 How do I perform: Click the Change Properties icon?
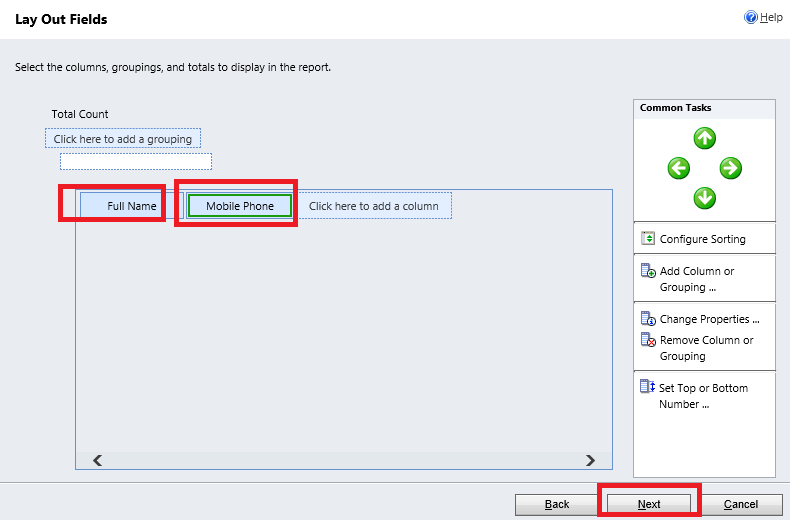coord(648,318)
